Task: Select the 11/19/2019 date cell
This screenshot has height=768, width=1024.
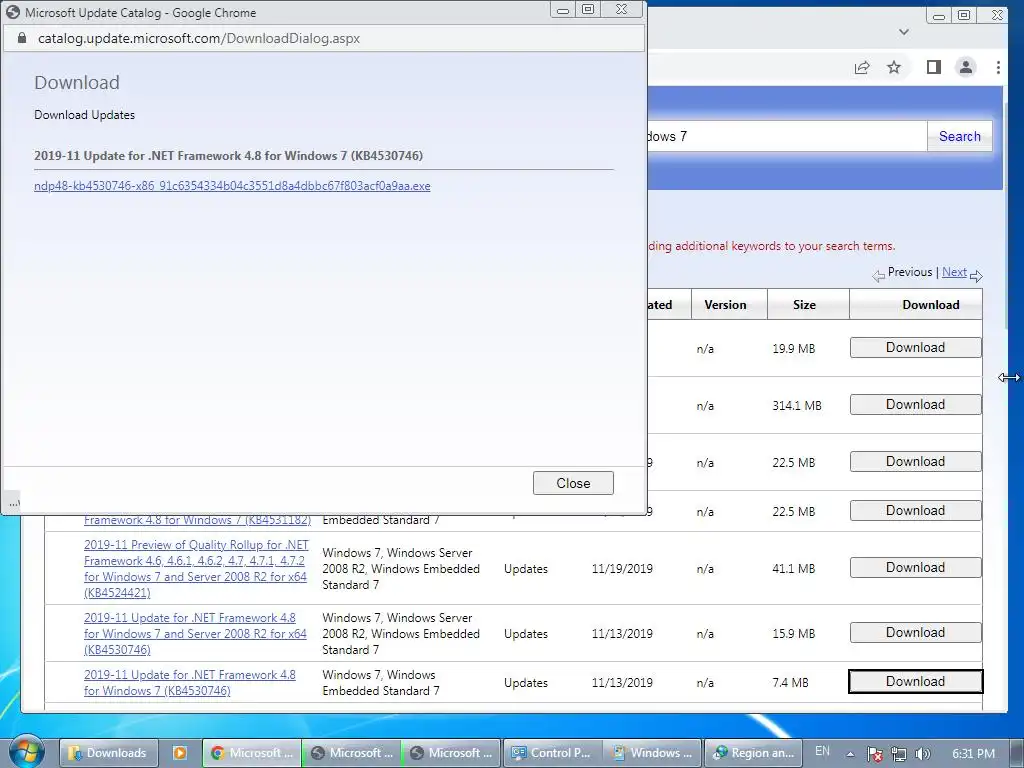Action: [622, 569]
